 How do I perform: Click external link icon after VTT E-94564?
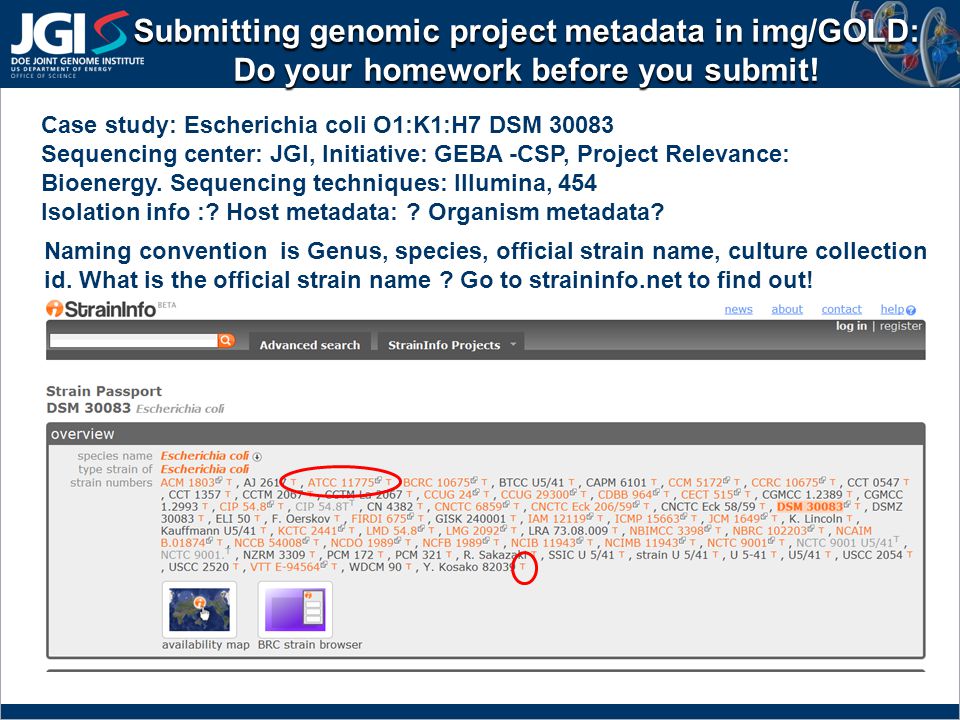click(x=324, y=565)
